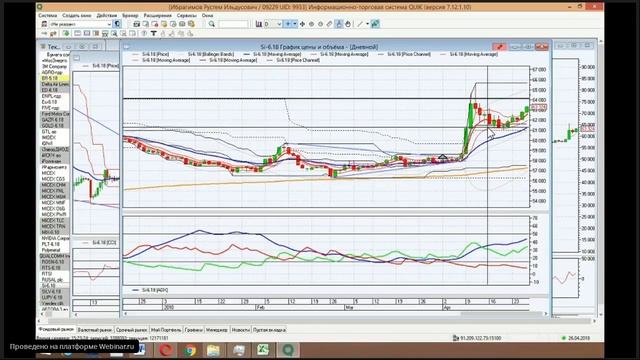Select NVIDIA Corp row in instruments list
Image resolution: width=640 pixels, height=360 pixels.
pos(55,238)
